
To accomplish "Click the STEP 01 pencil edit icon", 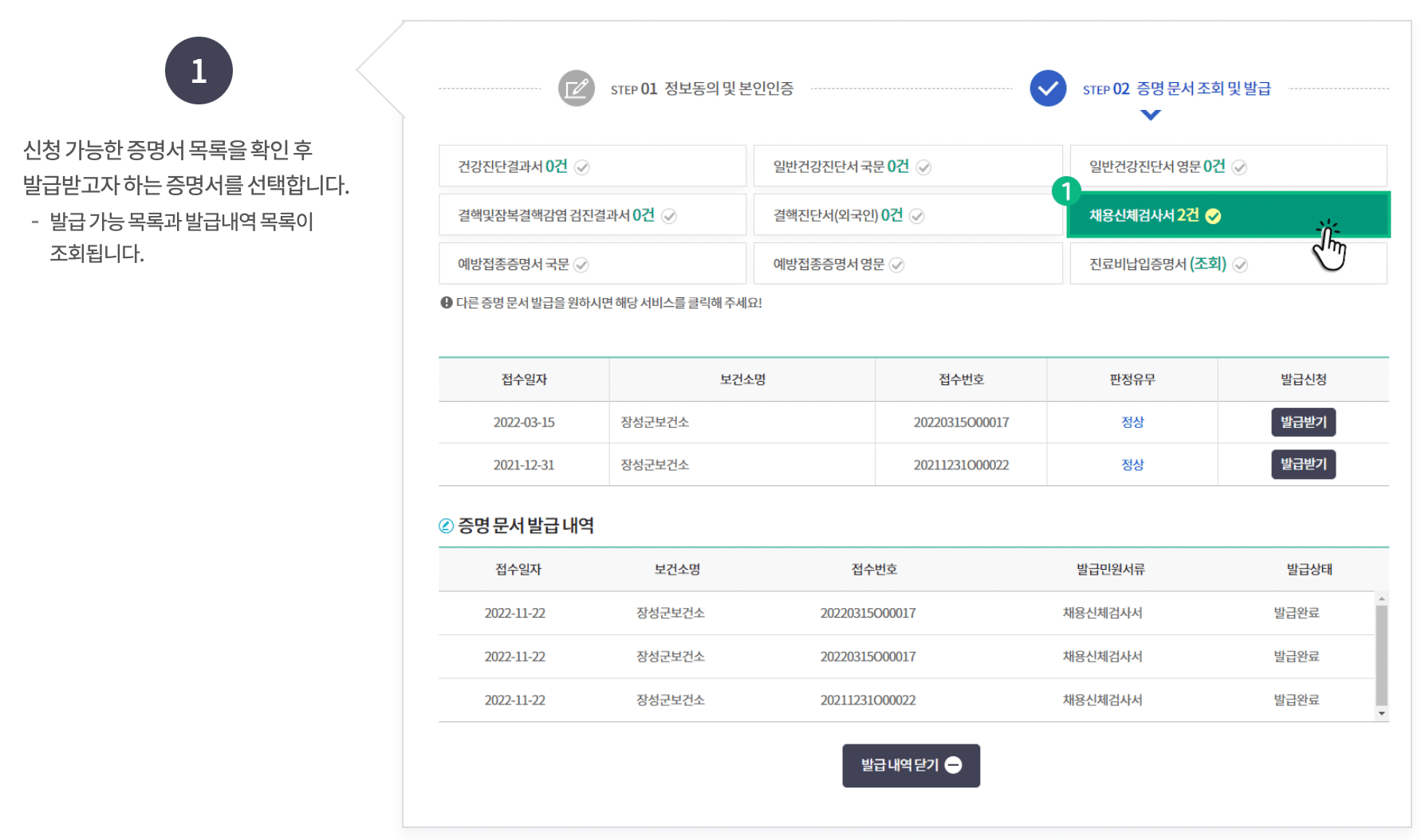I will tap(576, 88).
